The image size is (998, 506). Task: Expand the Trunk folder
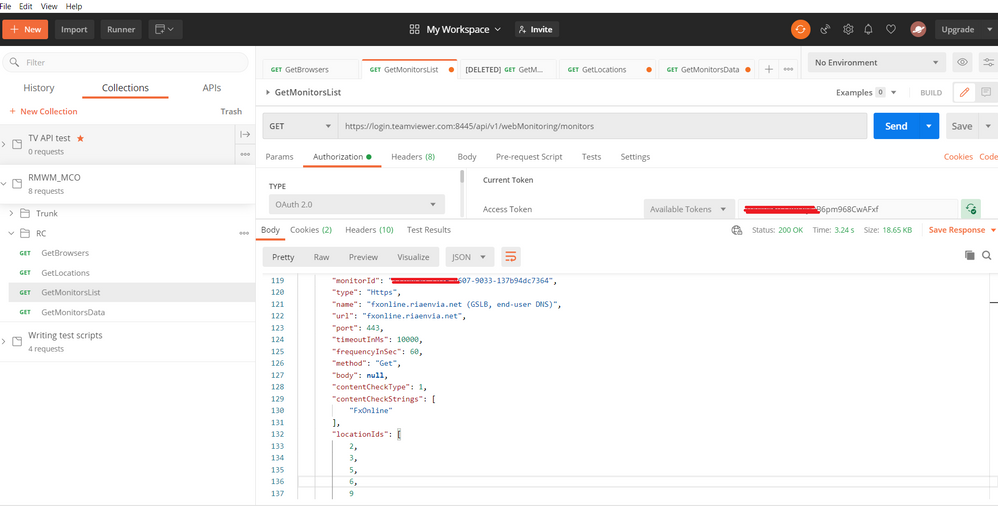(x=11, y=213)
